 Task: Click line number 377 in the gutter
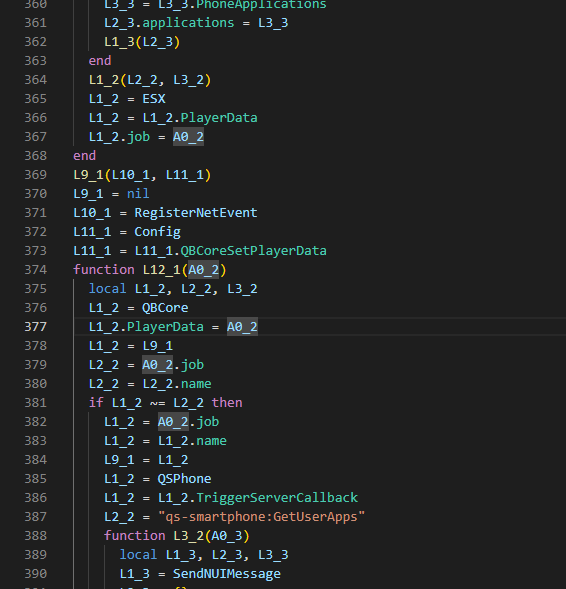[36, 326]
